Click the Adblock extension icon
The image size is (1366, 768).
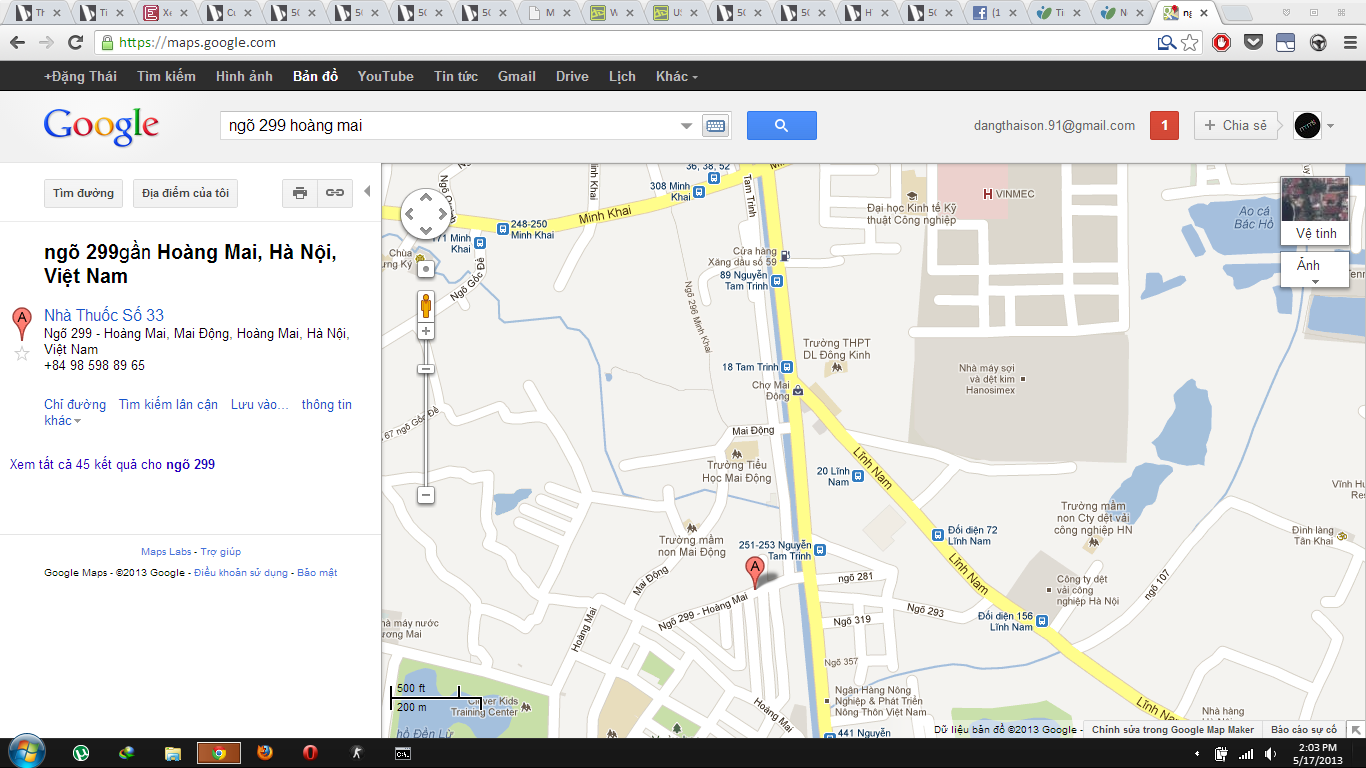[x=1221, y=43]
